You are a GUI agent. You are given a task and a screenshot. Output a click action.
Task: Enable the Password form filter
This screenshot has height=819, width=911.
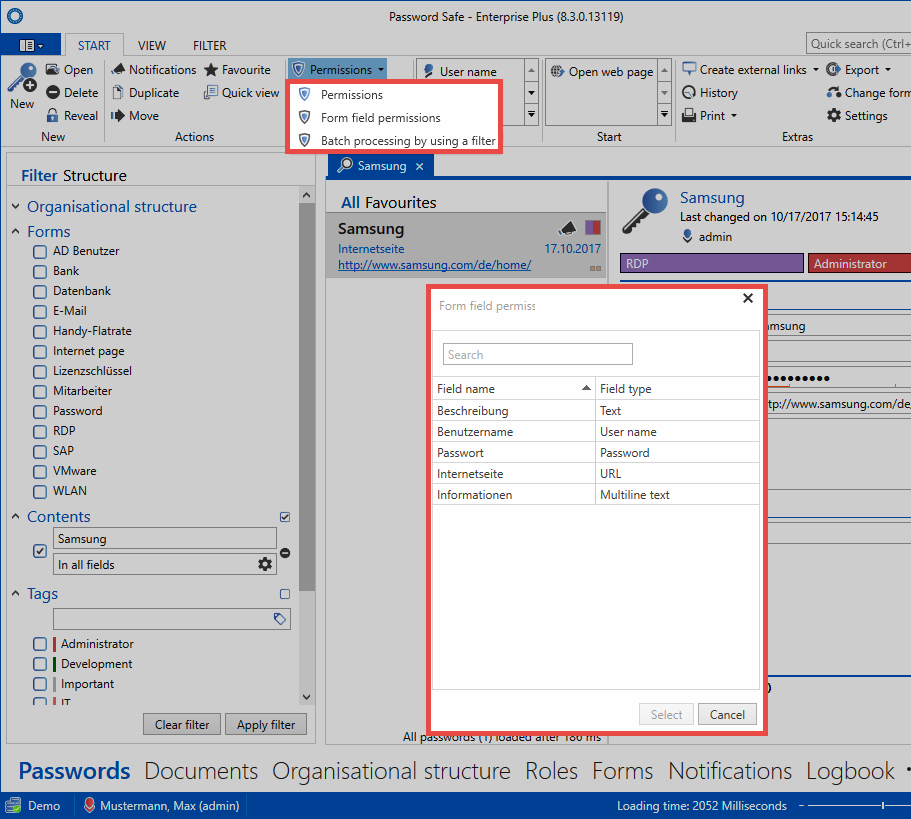tap(40, 412)
